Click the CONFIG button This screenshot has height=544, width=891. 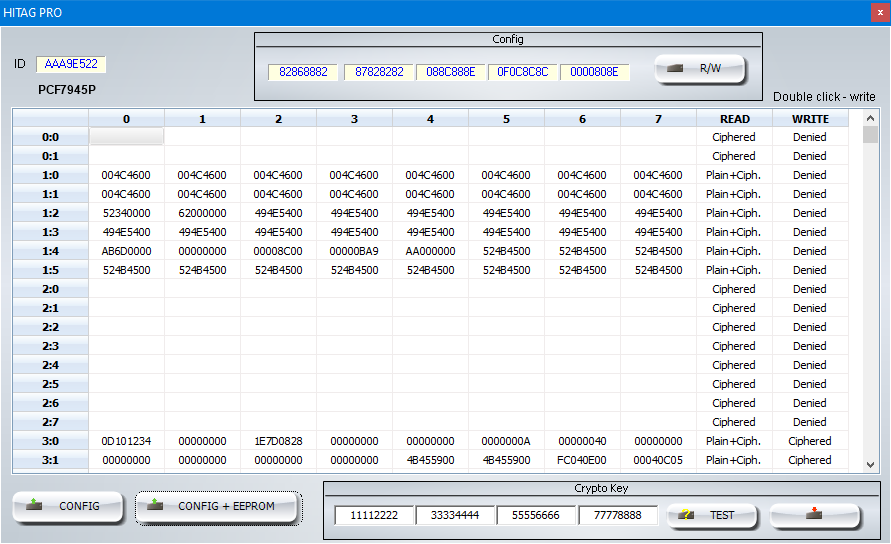tap(68, 506)
